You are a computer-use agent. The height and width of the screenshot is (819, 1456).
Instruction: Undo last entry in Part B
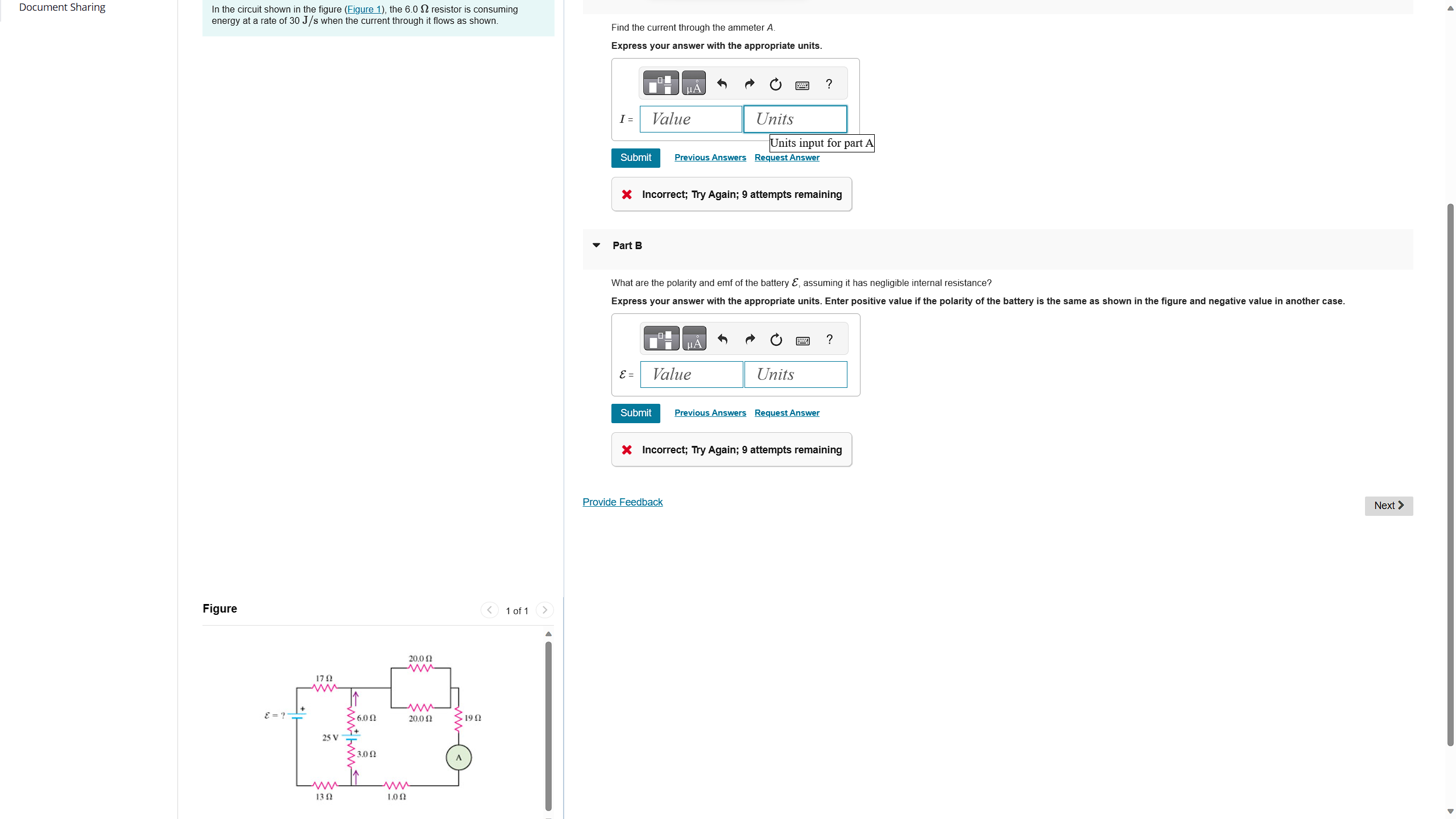tap(723, 340)
